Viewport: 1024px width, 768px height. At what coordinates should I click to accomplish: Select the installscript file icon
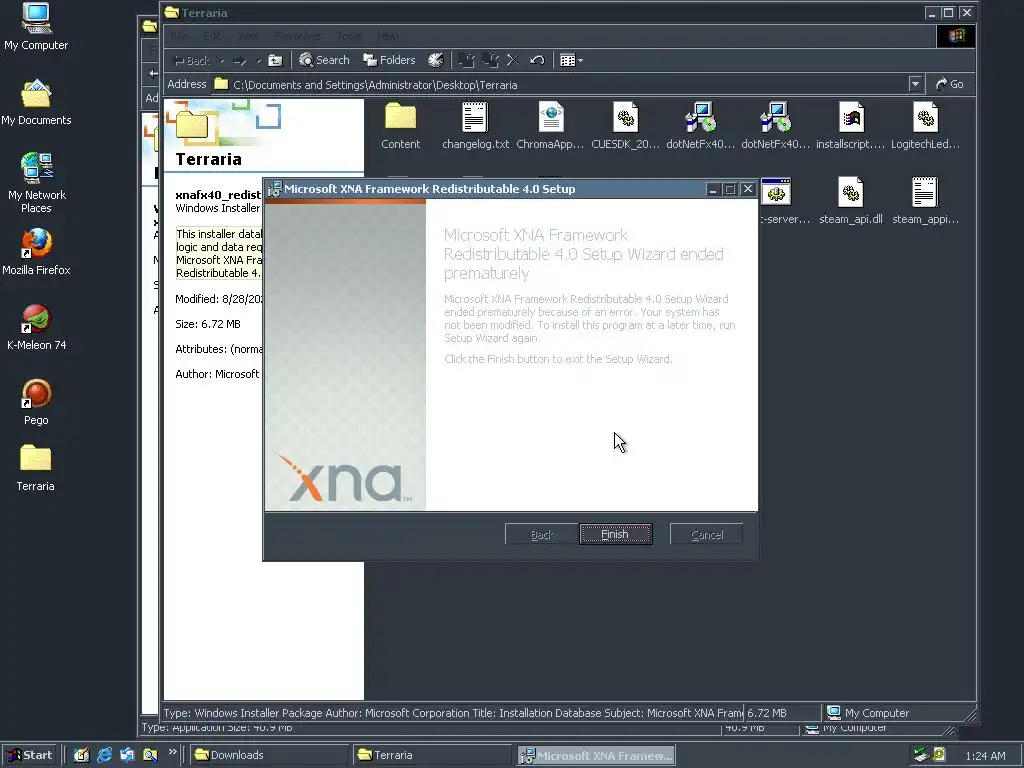(x=850, y=126)
